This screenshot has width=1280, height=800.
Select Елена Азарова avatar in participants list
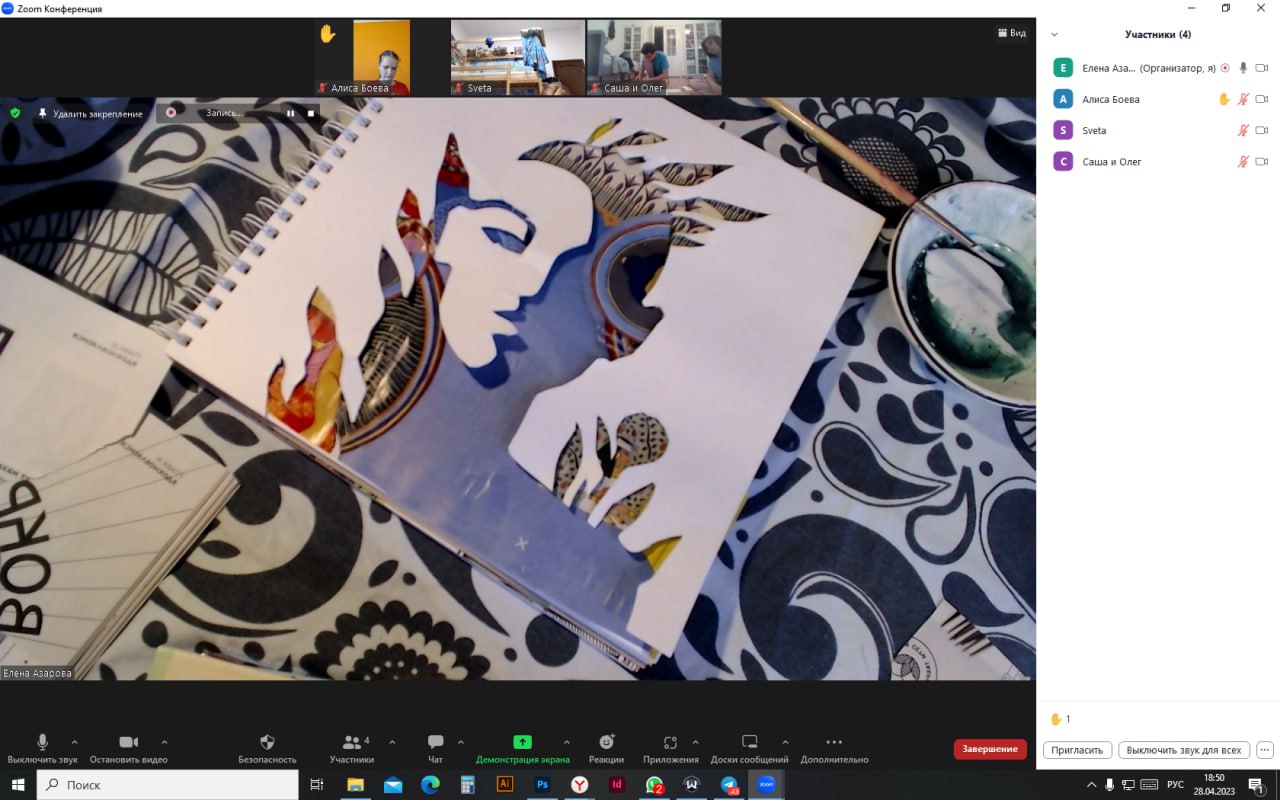pyautogui.click(x=1063, y=68)
